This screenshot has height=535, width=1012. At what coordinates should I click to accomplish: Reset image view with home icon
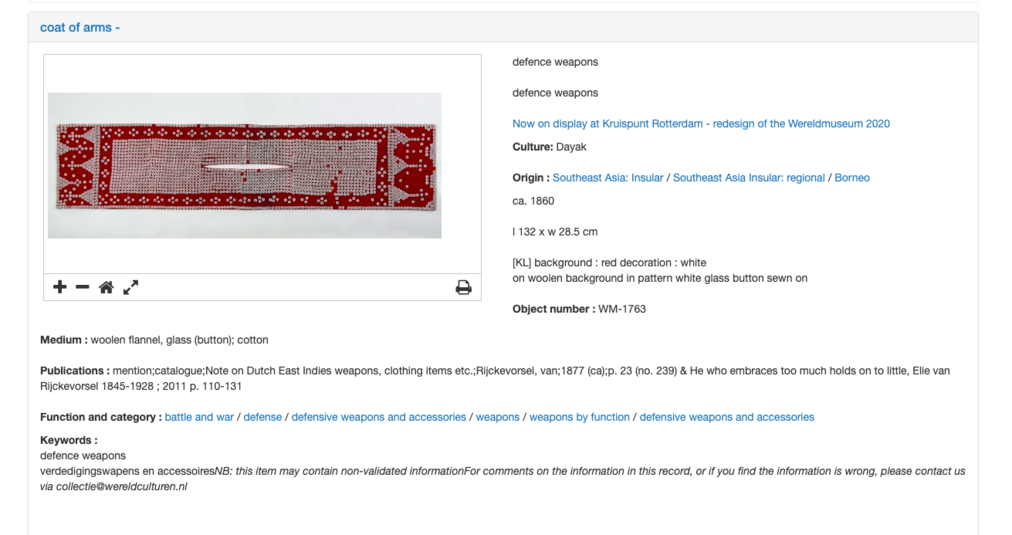[106, 287]
